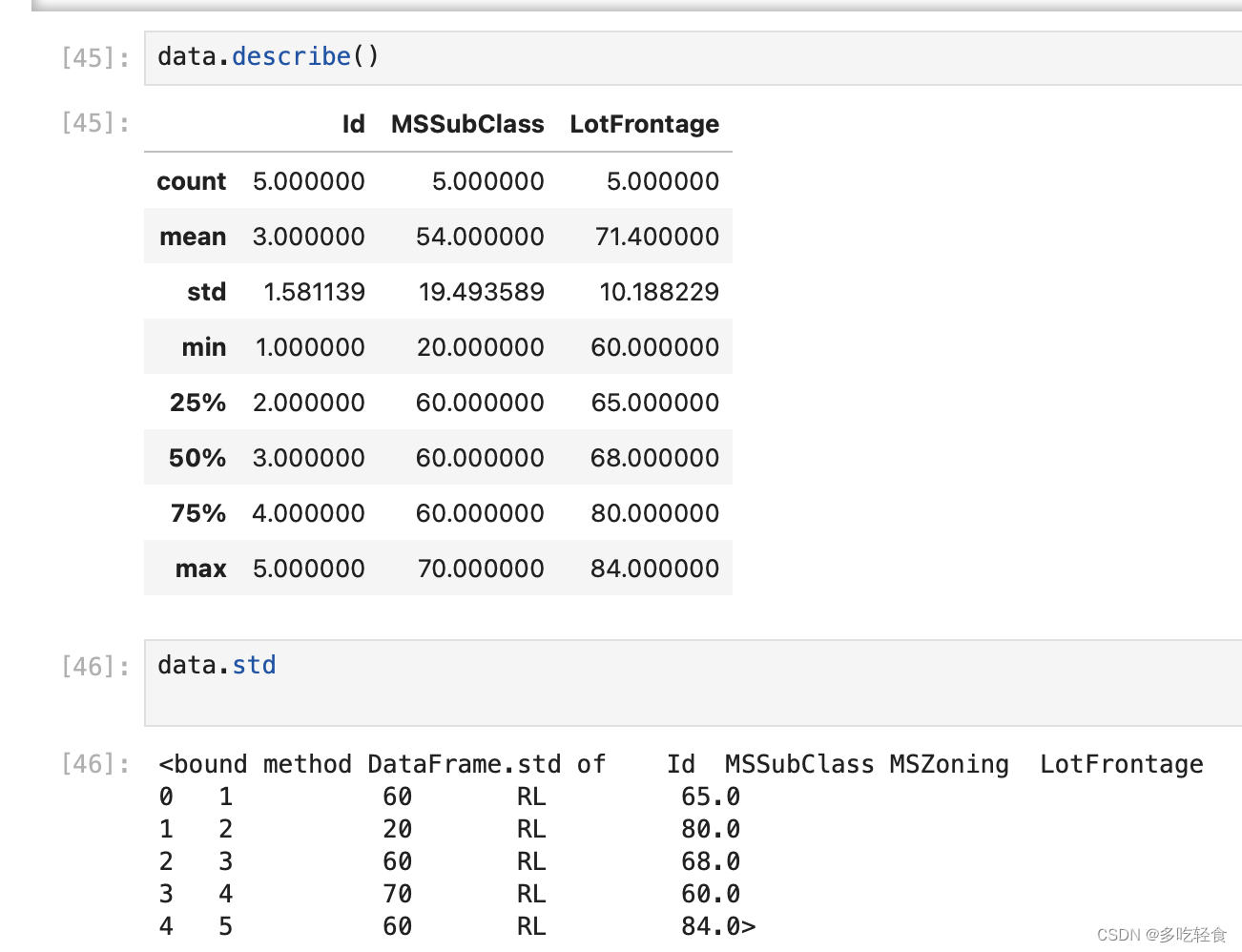Image resolution: width=1242 pixels, height=952 pixels.
Task: Click the std value 1.581139
Action: [314, 292]
